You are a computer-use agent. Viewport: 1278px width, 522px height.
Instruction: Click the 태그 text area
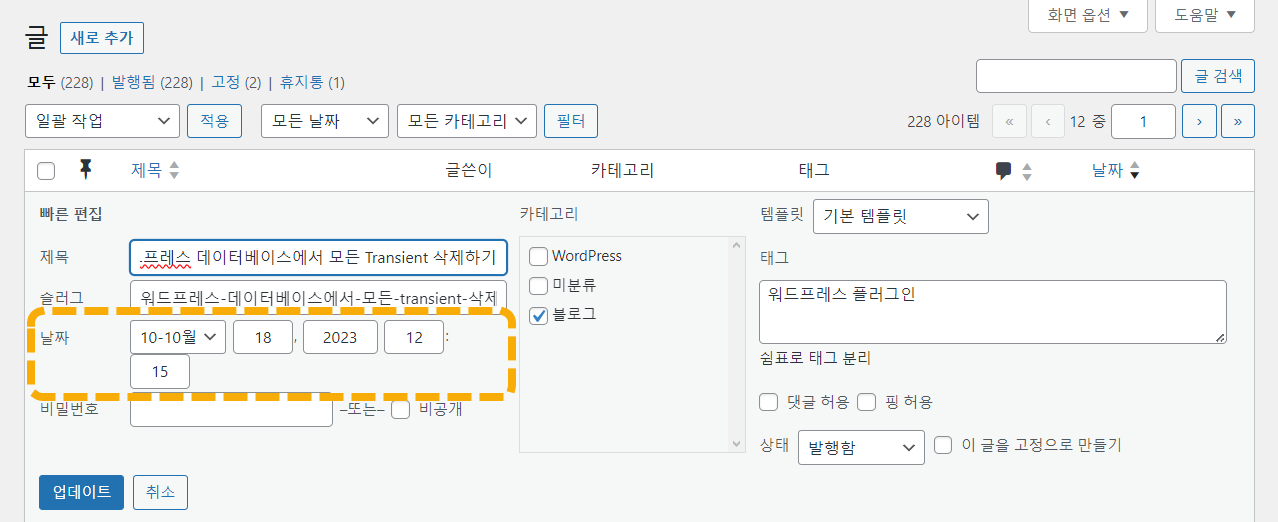[x=993, y=312]
